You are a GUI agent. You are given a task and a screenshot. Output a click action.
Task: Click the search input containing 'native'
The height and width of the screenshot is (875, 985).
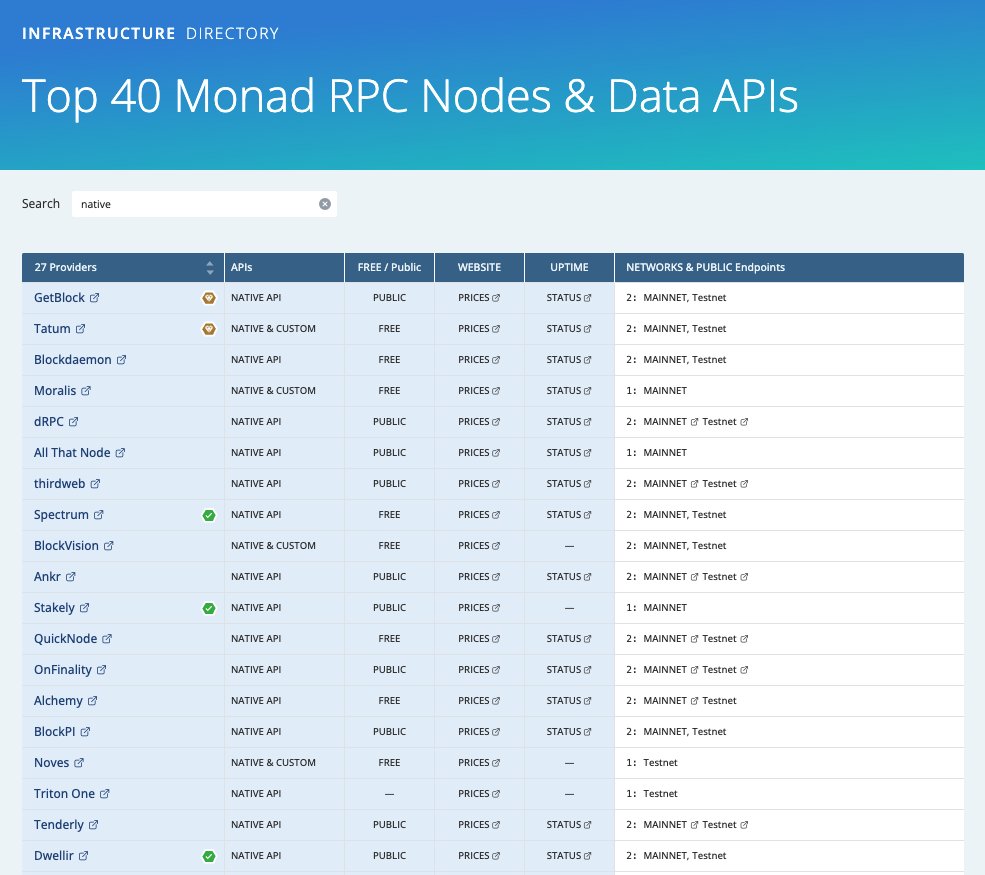click(204, 204)
